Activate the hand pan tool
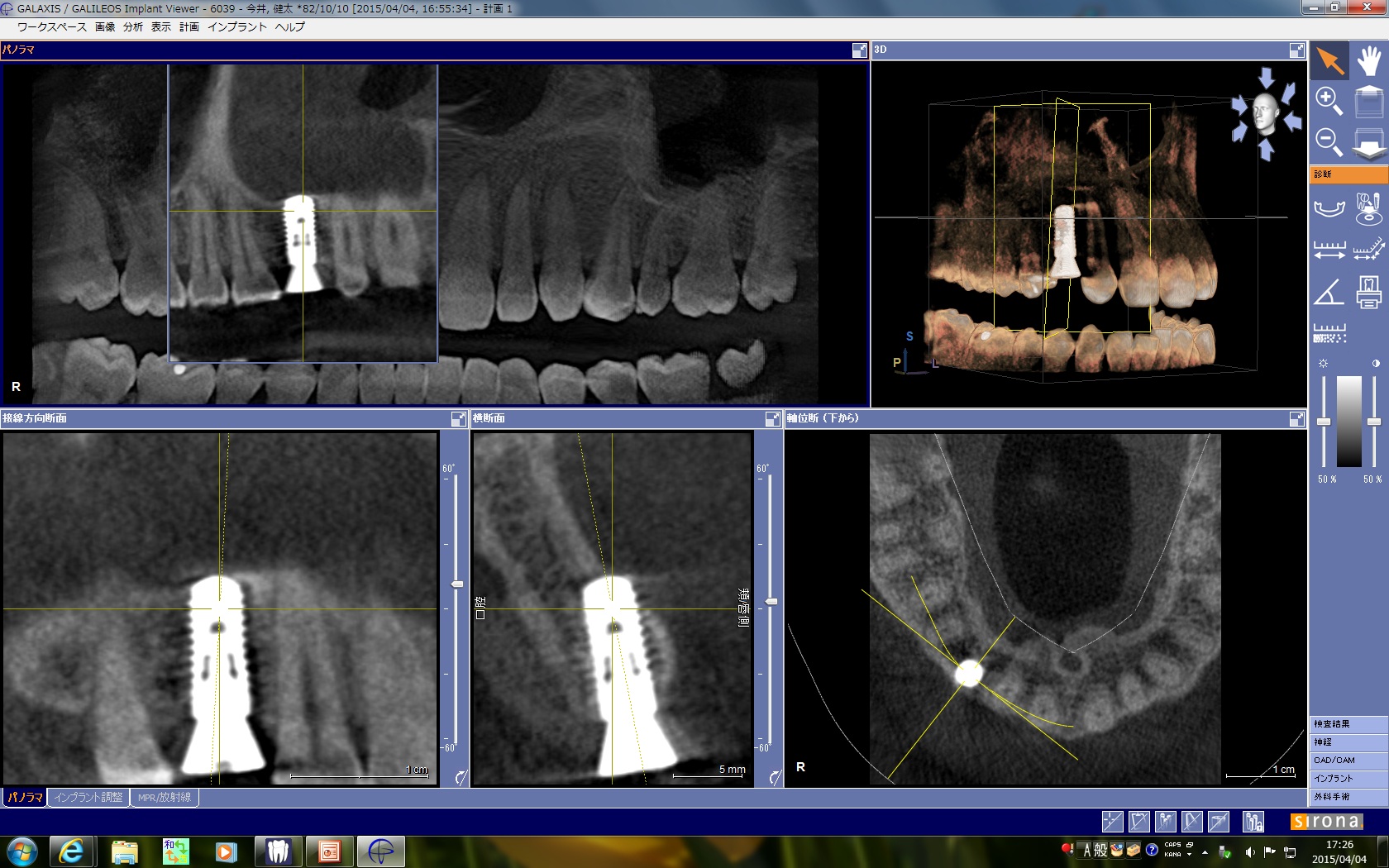 [1369, 61]
